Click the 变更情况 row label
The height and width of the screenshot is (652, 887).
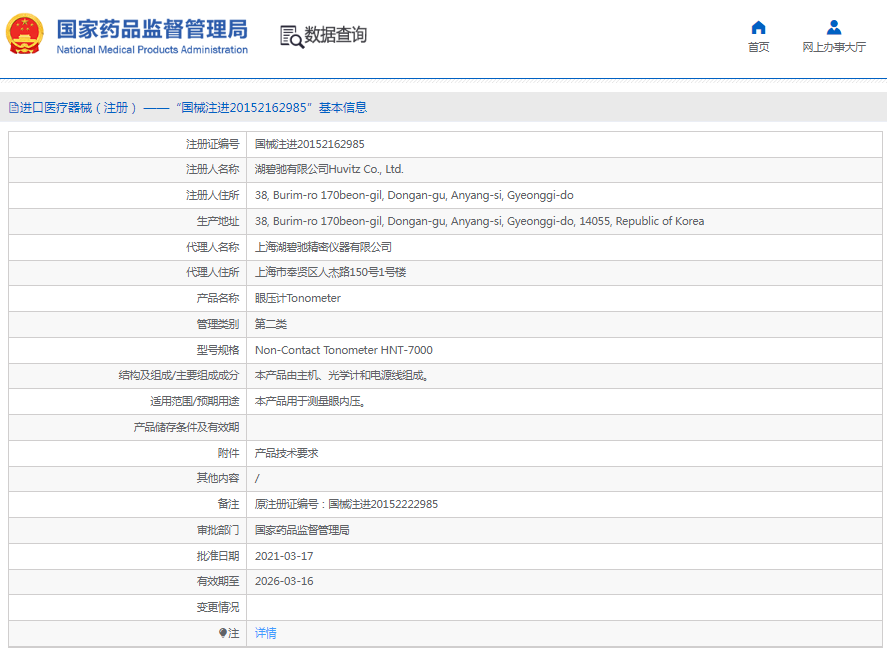[x=218, y=607]
